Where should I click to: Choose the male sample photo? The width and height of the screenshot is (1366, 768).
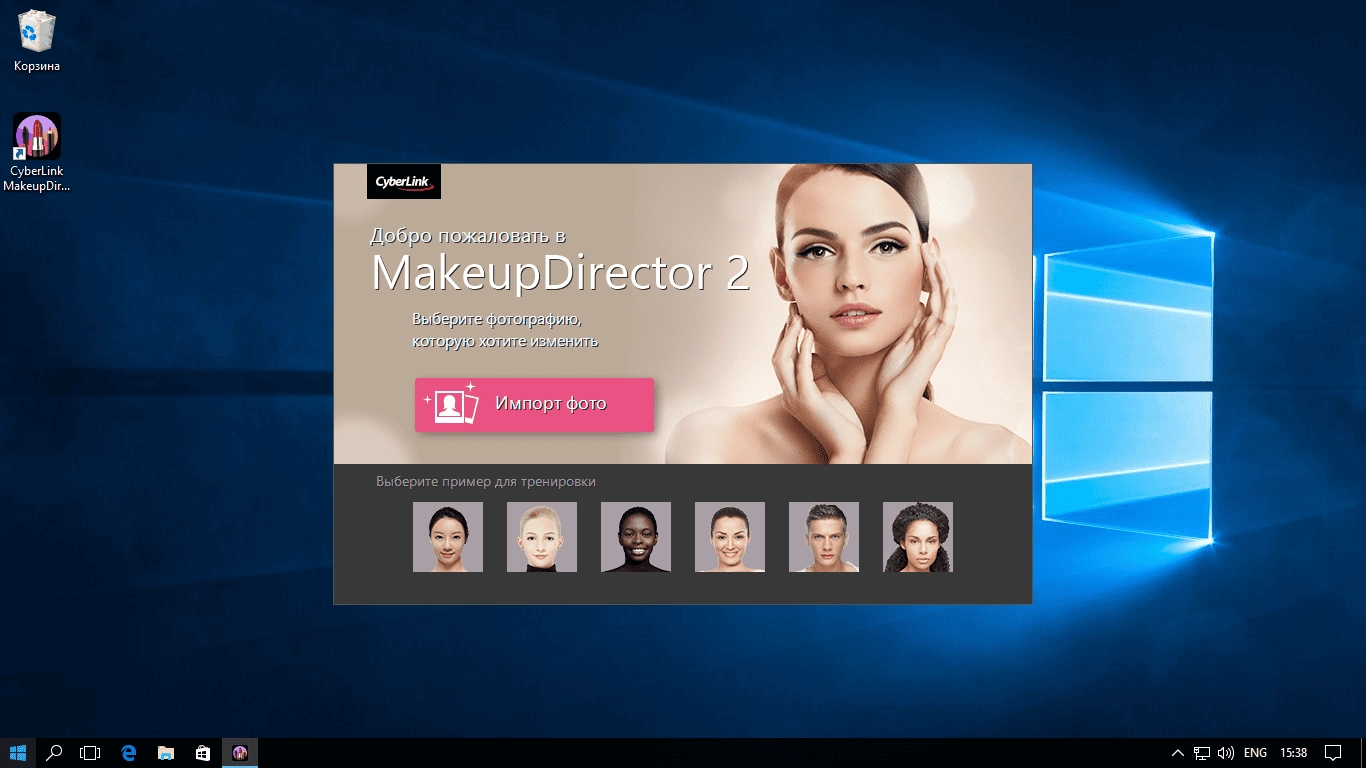(824, 537)
